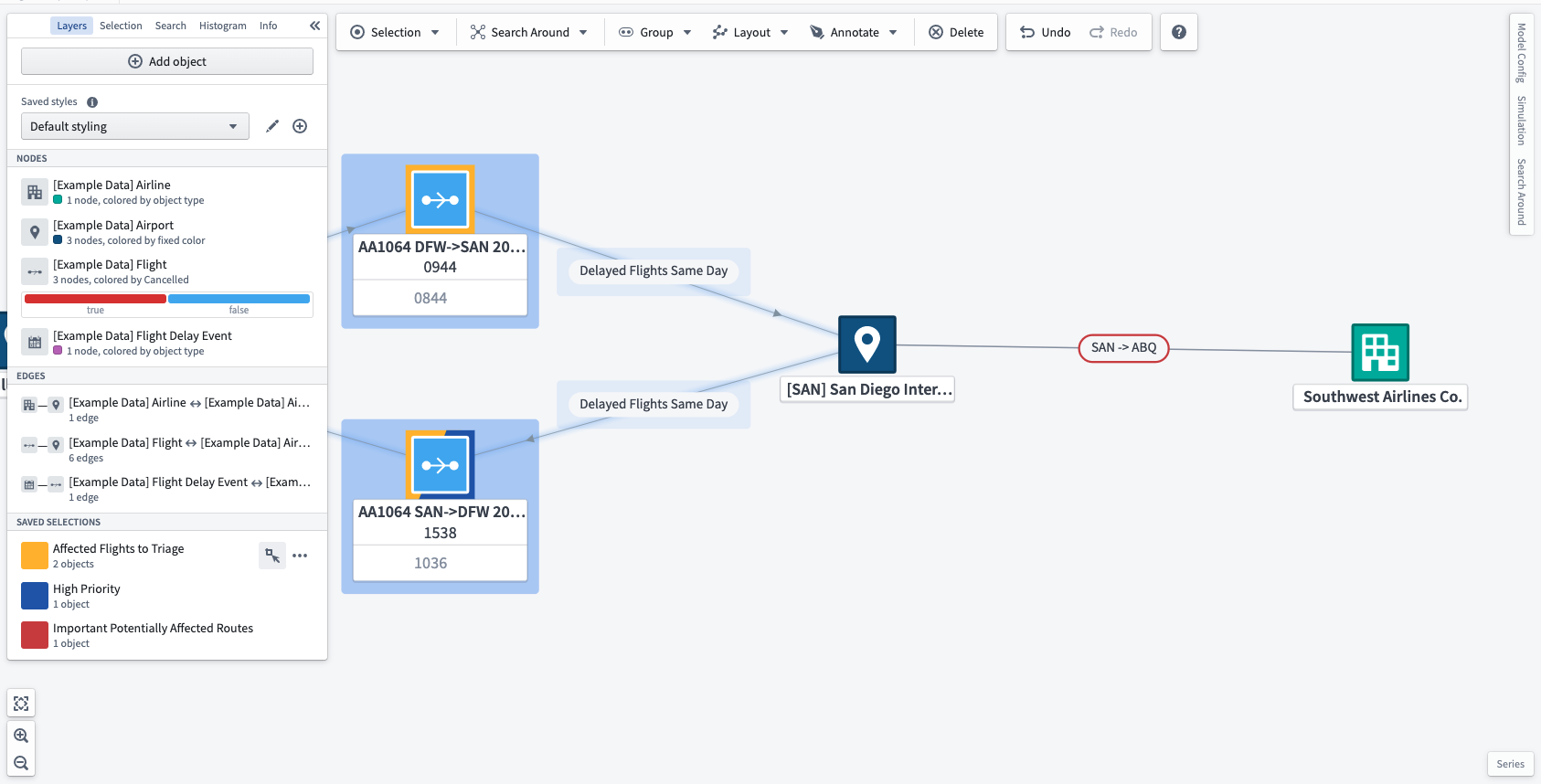Screen dimensions: 1541x784
Task: Switch to the Selection tab
Action: pos(121,26)
